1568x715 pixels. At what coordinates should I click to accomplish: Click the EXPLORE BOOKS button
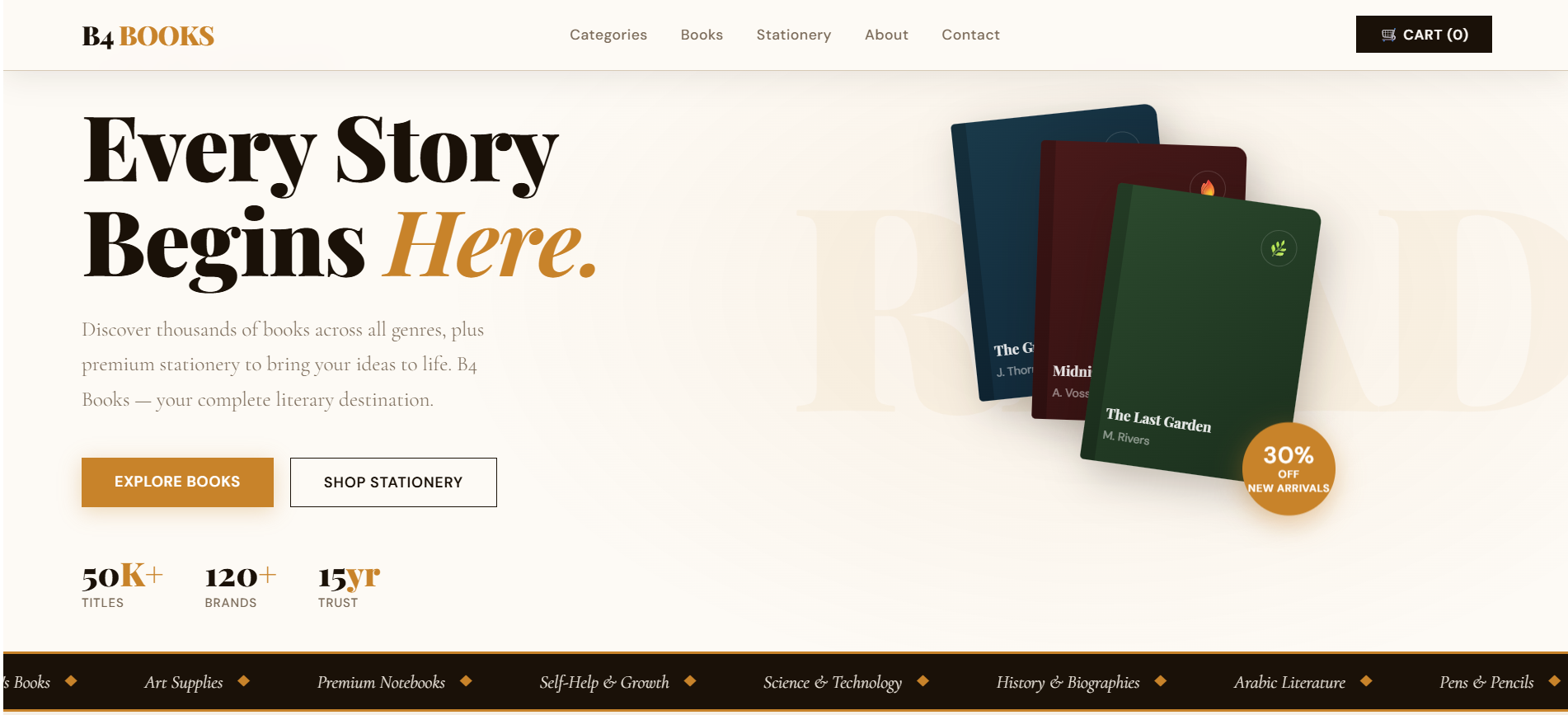tap(177, 482)
